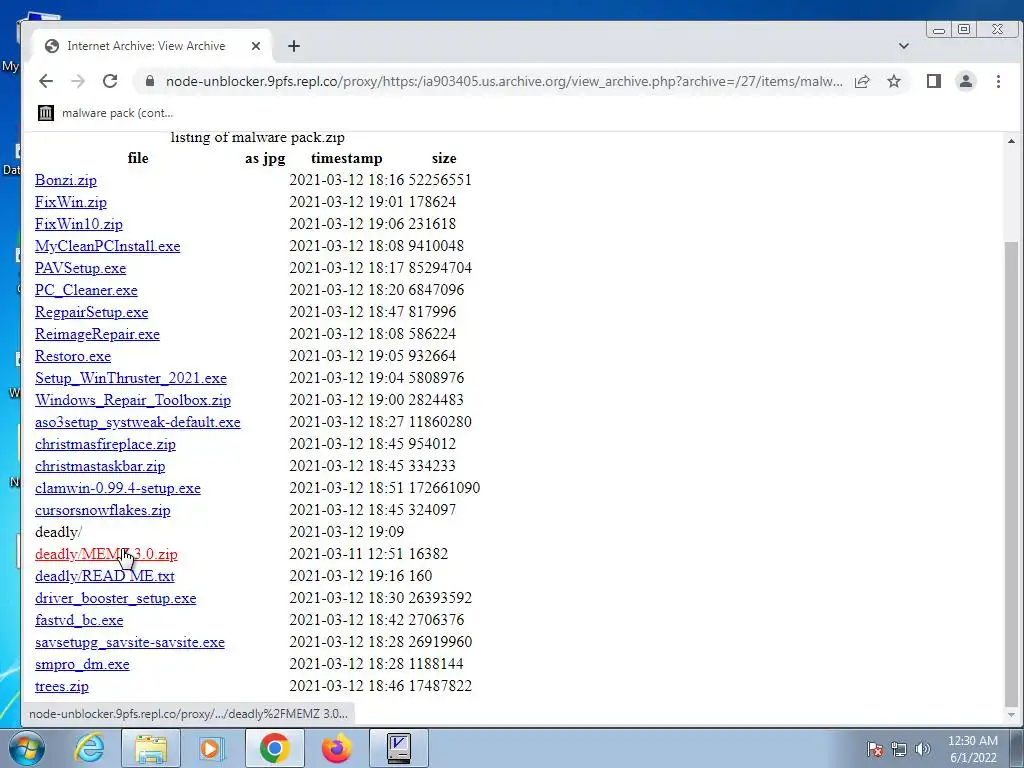Click the Action Center flag icon
The width and height of the screenshot is (1024, 768).
[875, 749]
